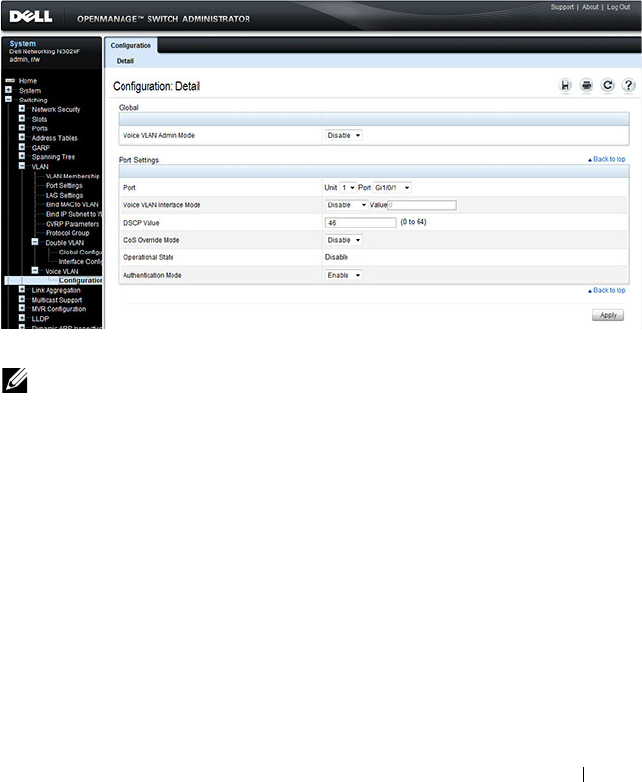Click the Refresh icon
This screenshot has height=782, width=642.
(x=607, y=86)
